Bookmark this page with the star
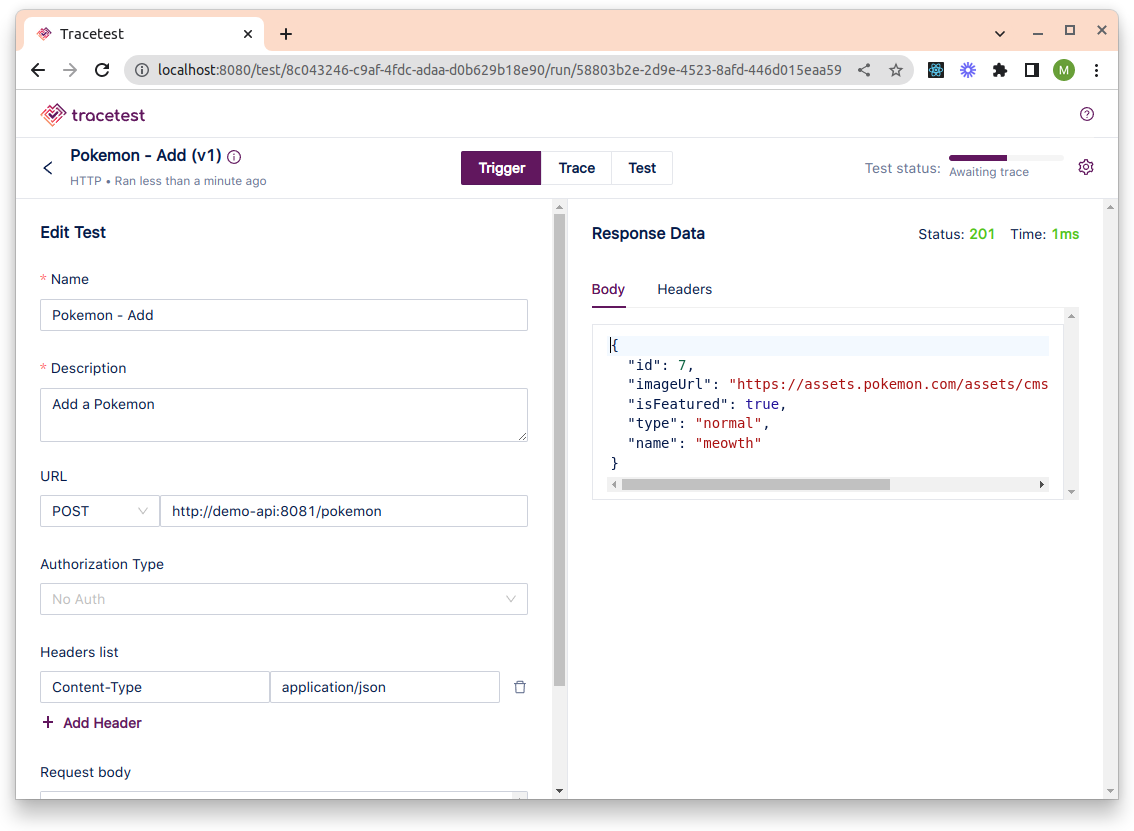This screenshot has height=831, width=1134. [895, 70]
